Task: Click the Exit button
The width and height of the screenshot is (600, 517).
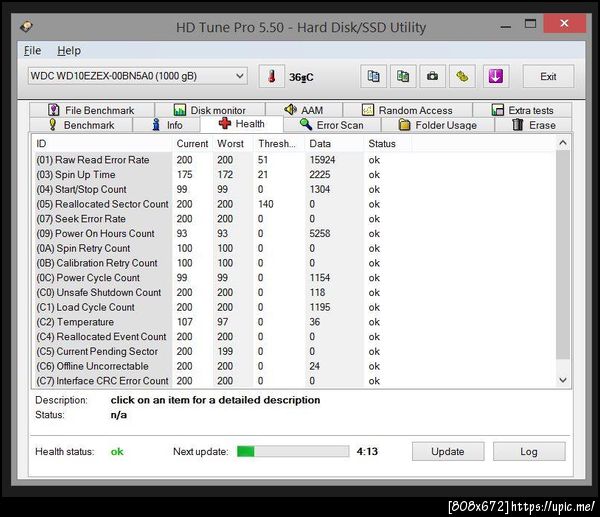Action: [x=548, y=76]
